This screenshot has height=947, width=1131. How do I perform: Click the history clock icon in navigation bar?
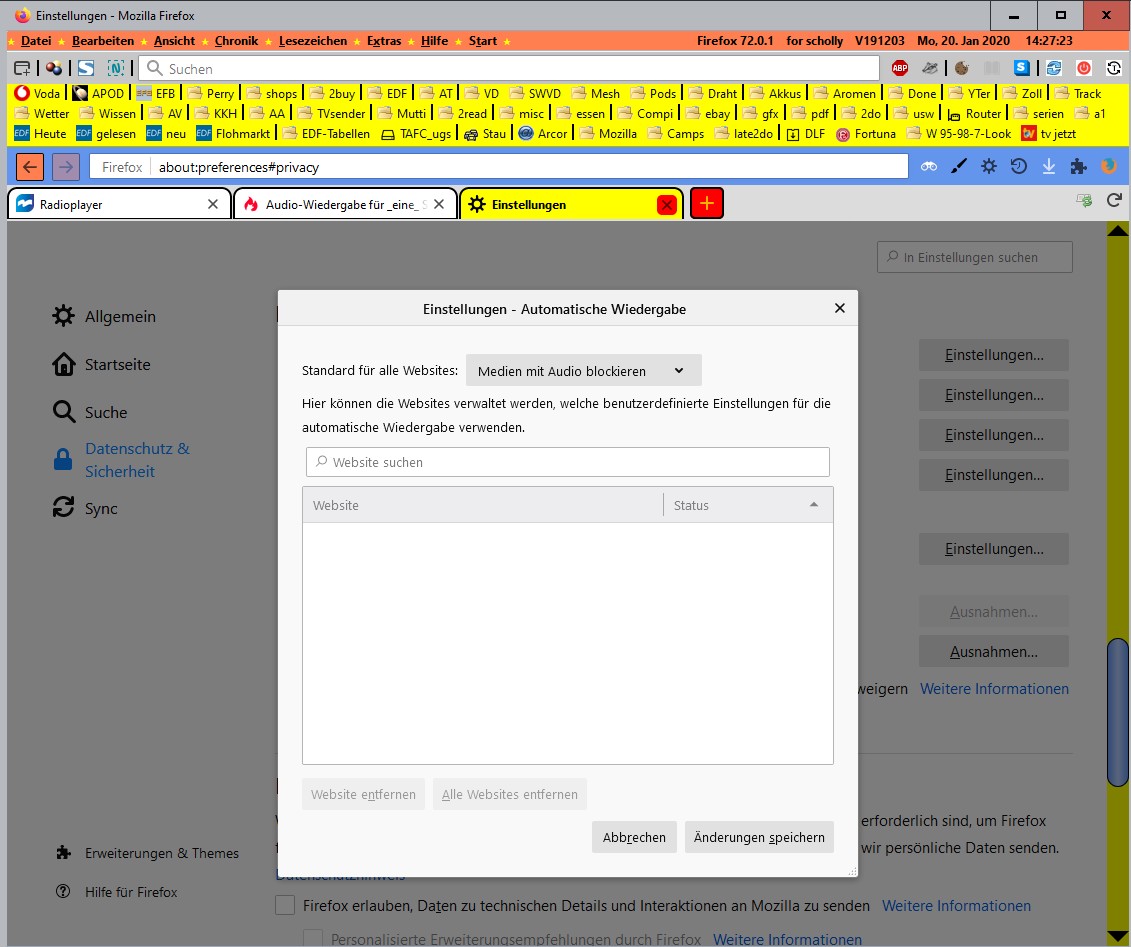click(1018, 167)
